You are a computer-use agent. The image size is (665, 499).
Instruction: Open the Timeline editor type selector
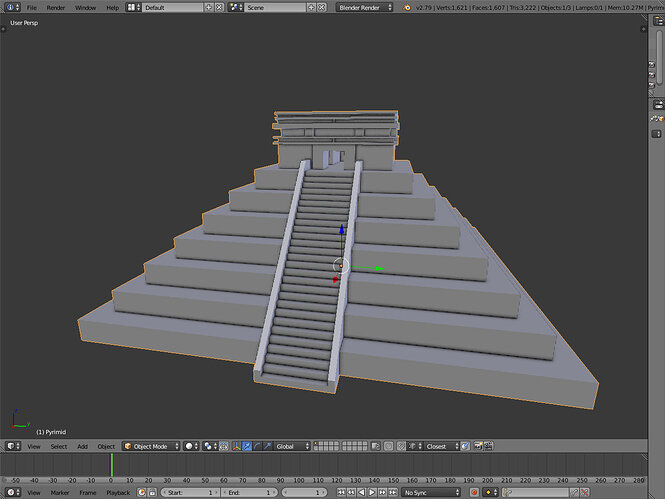[13, 492]
